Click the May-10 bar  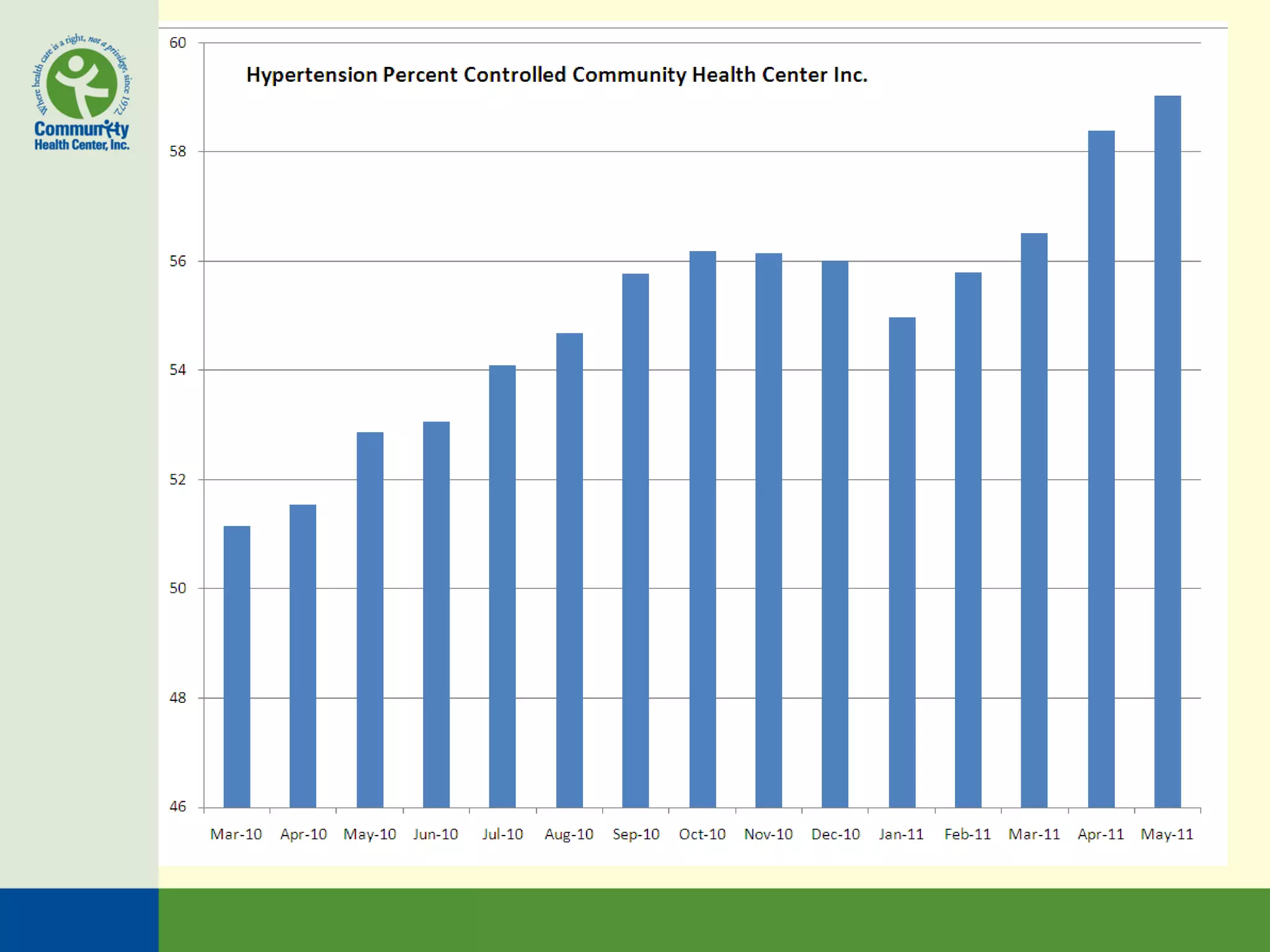click(370, 620)
